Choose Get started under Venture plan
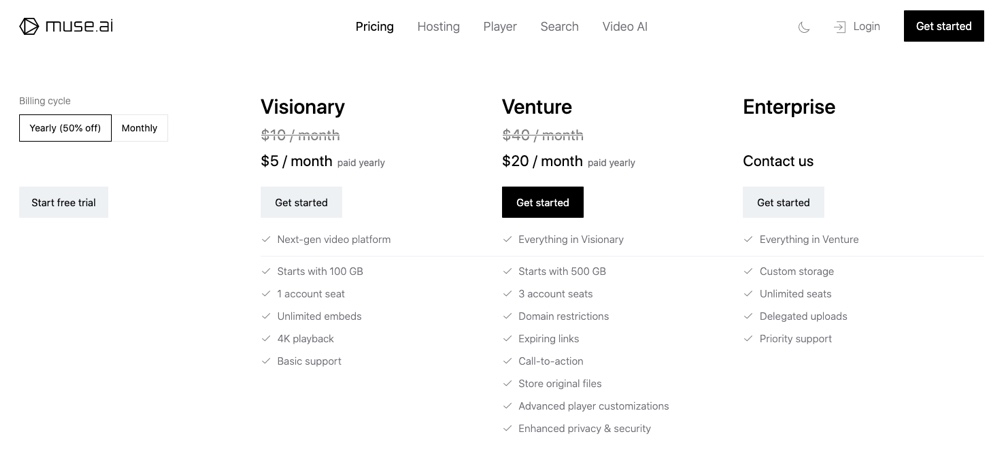The image size is (1000, 456). pos(542,203)
